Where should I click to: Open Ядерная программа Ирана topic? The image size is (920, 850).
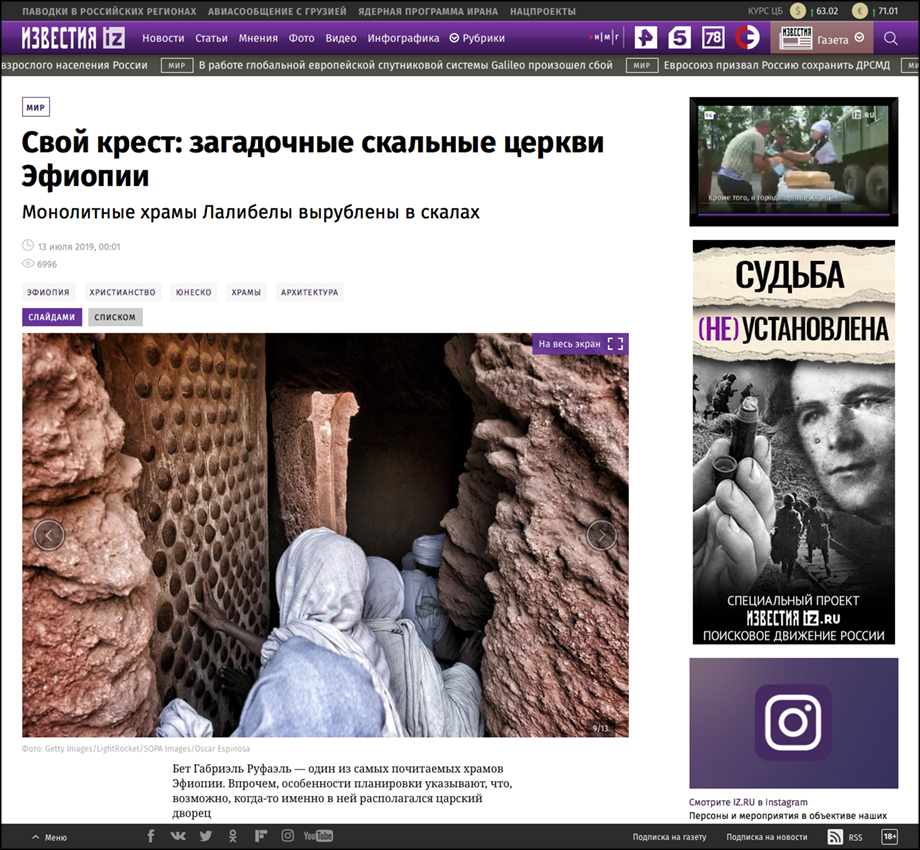[428, 11]
